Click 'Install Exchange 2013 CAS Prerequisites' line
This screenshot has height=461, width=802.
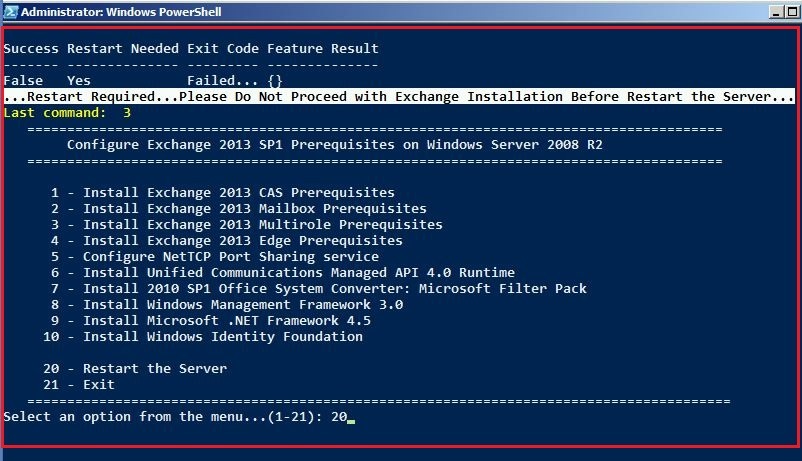(238, 192)
